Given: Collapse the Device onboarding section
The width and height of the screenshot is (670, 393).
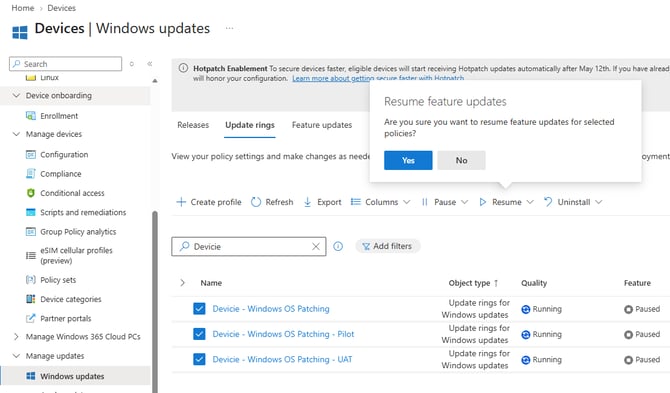Looking at the screenshot, I should [x=16, y=95].
